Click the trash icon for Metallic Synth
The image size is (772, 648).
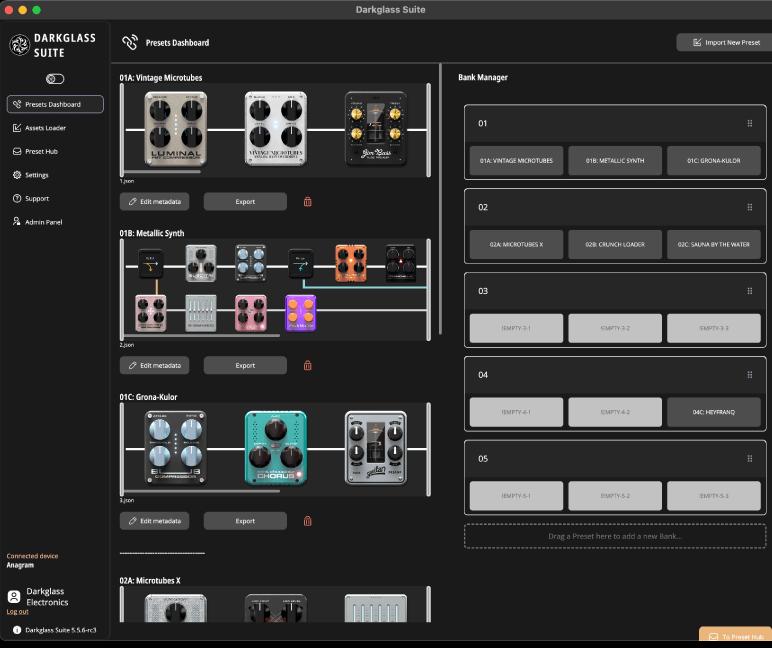pos(307,365)
